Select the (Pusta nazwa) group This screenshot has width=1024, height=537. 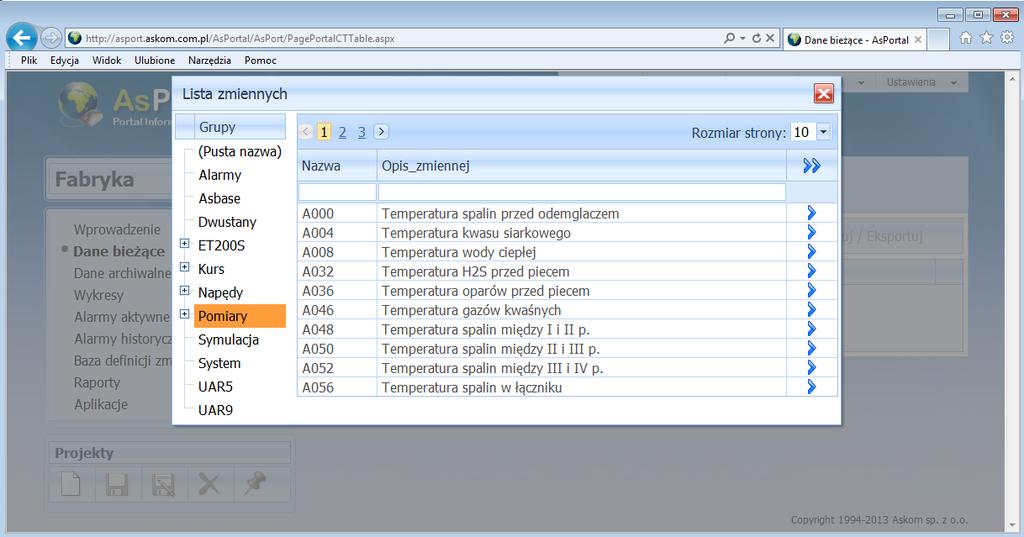[240, 152]
